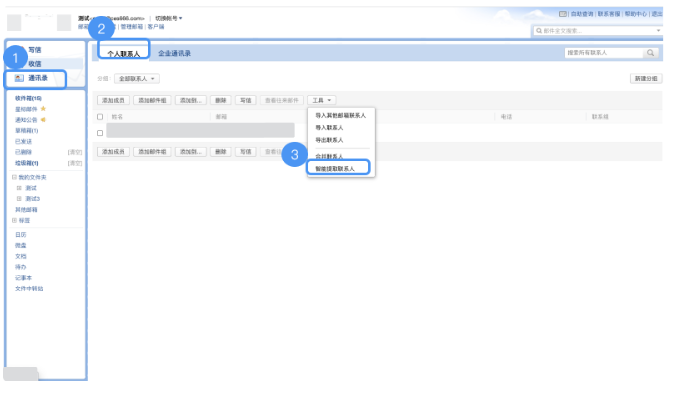Click the bottom 添加成员 button
This screenshot has width=673, height=398.
click(x=113, y=152)
